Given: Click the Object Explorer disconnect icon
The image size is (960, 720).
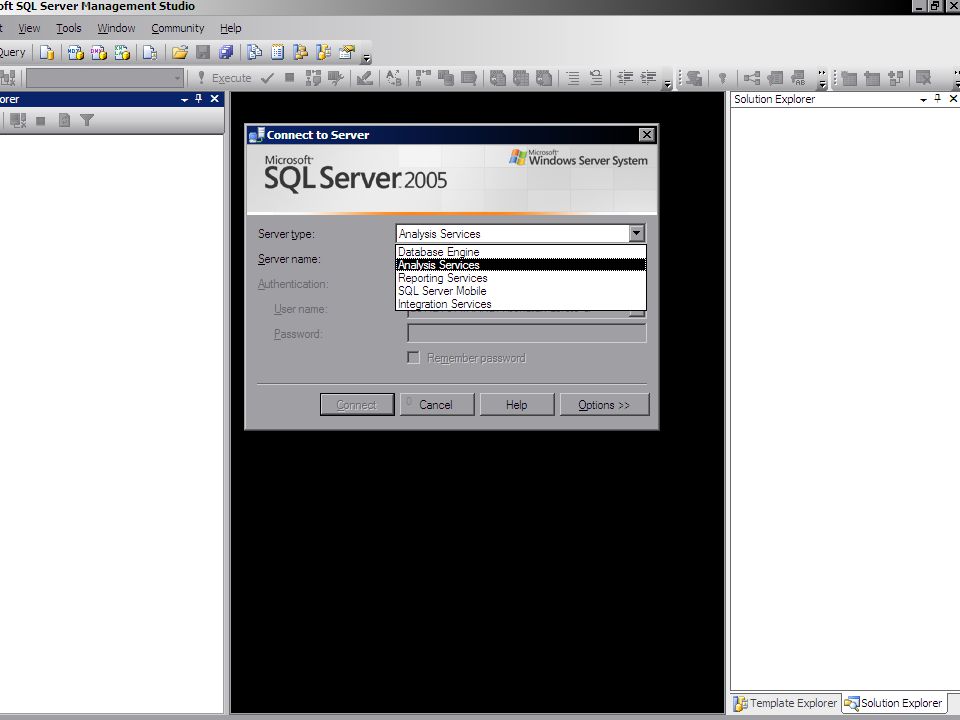Looking at the screenshot, I should point(18,121).
